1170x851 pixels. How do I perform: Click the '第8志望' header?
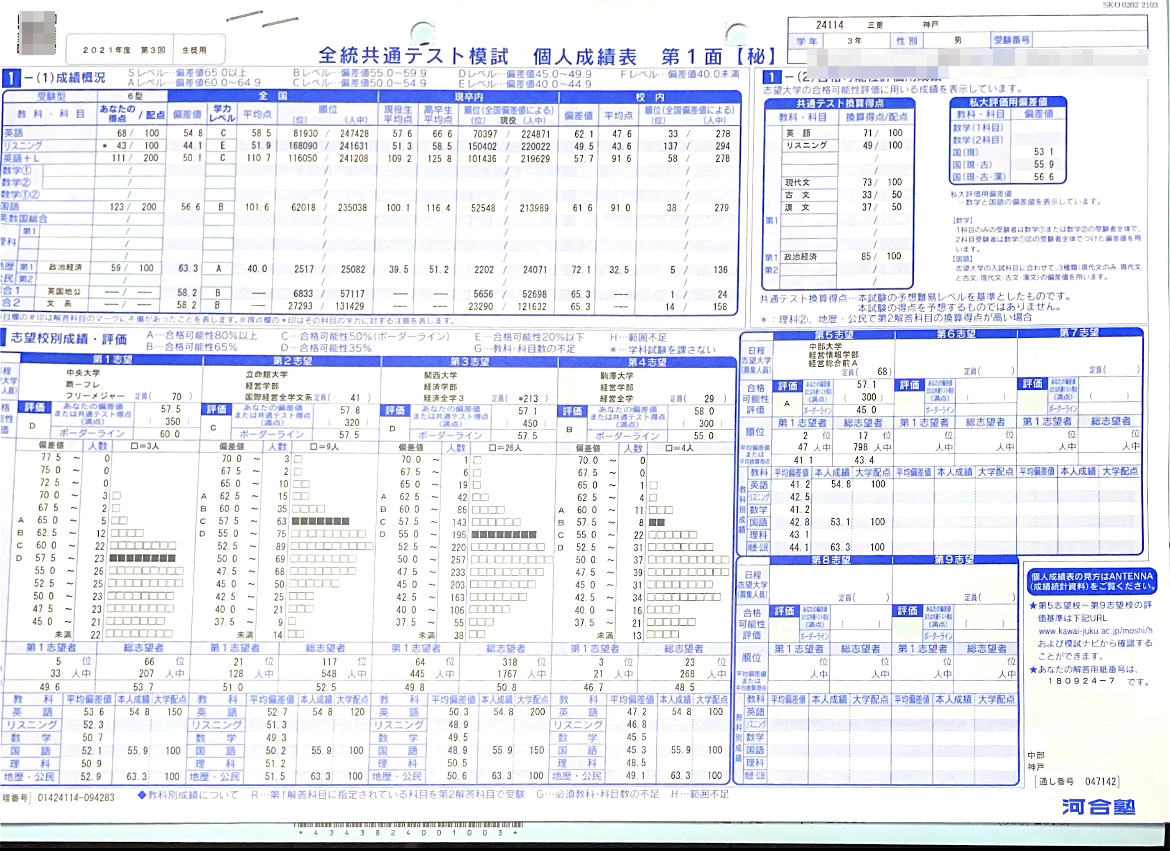point(830,559)
